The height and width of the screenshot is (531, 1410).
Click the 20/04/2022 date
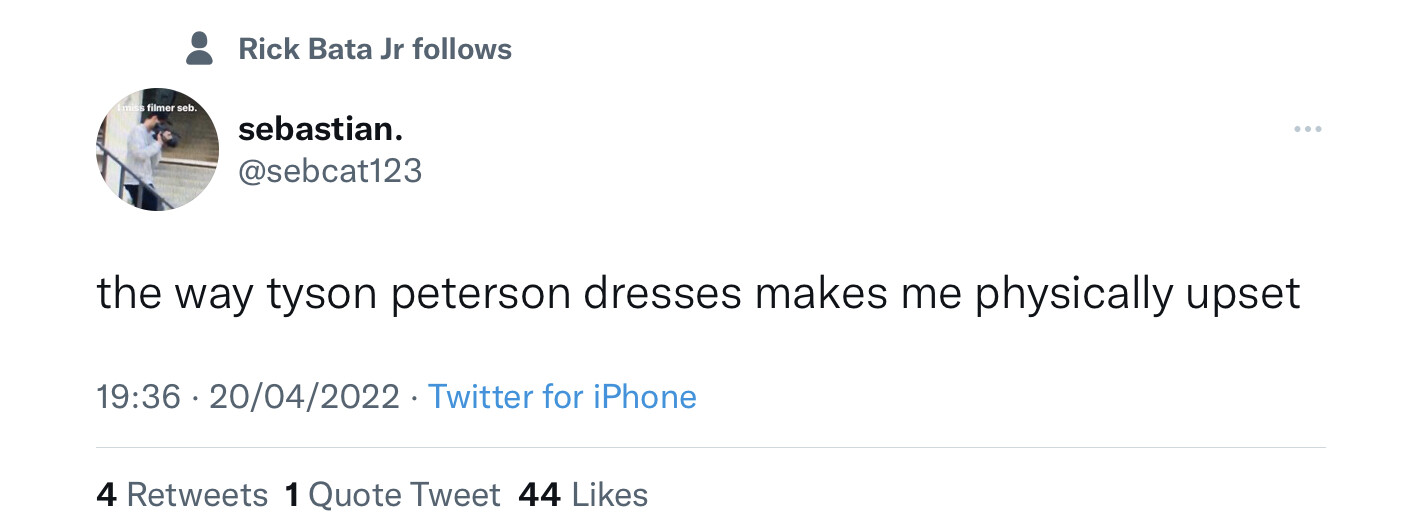coord(304,397)
